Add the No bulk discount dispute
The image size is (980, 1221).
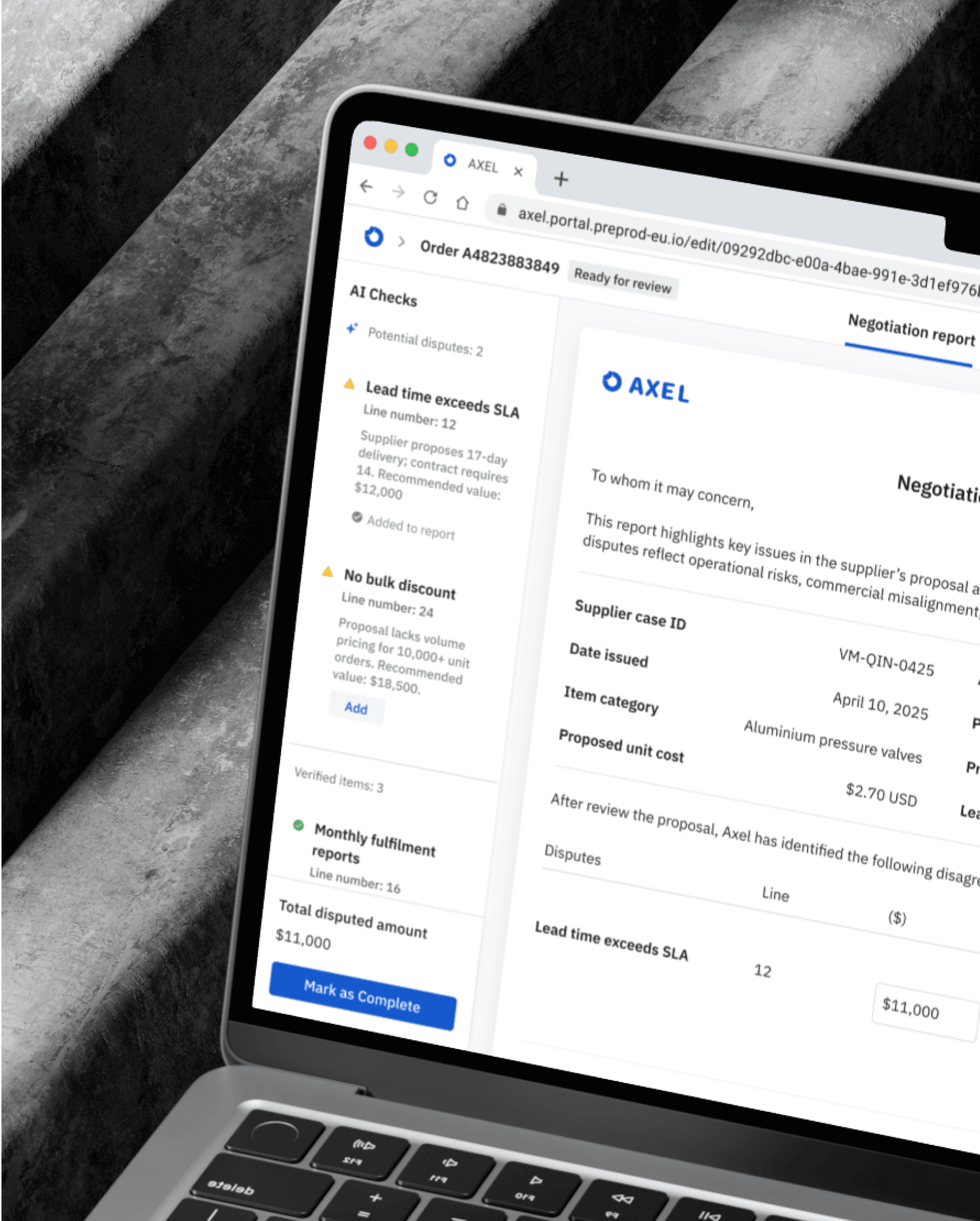tap(356, 708)
